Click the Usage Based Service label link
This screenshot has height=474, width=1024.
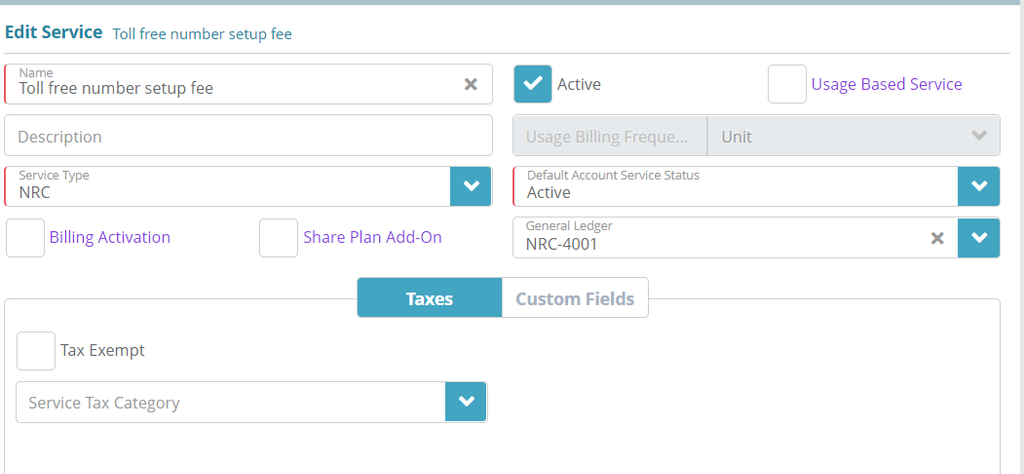[x=886, y=84]
